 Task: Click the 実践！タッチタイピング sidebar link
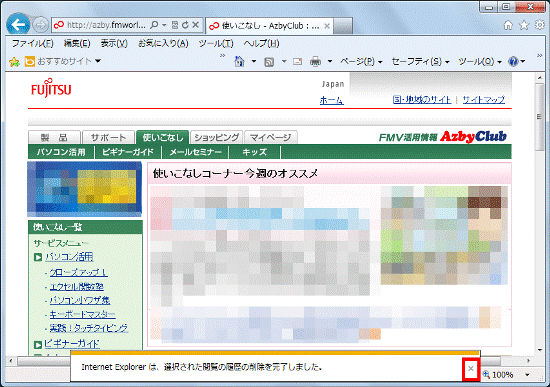point(88,328)
